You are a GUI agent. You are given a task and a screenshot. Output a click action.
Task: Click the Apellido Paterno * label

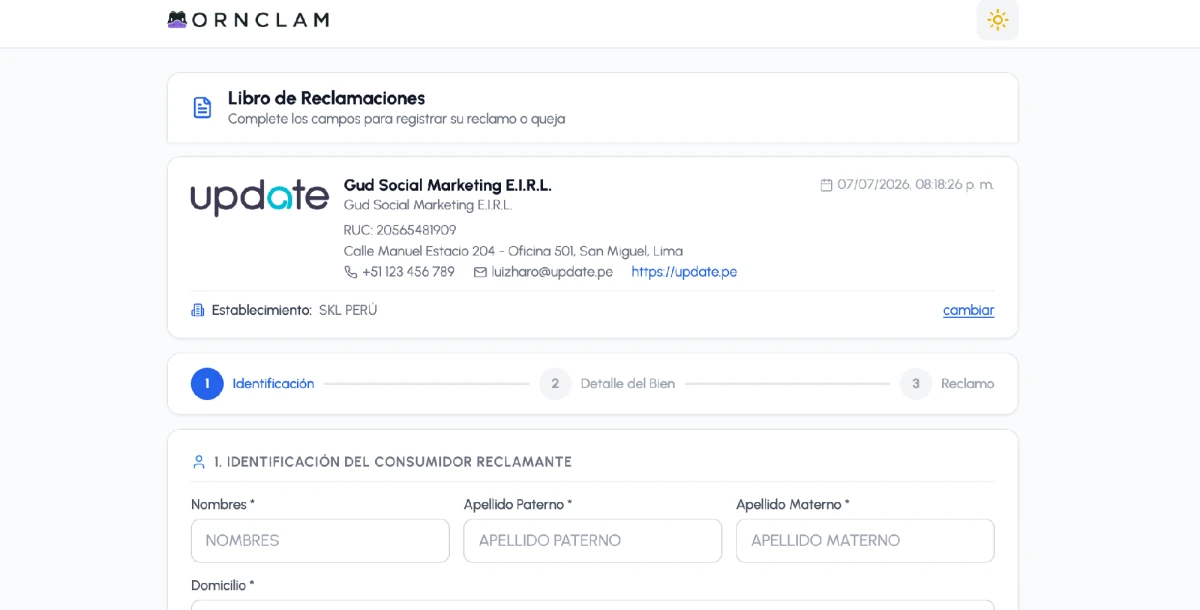[518, 505]
